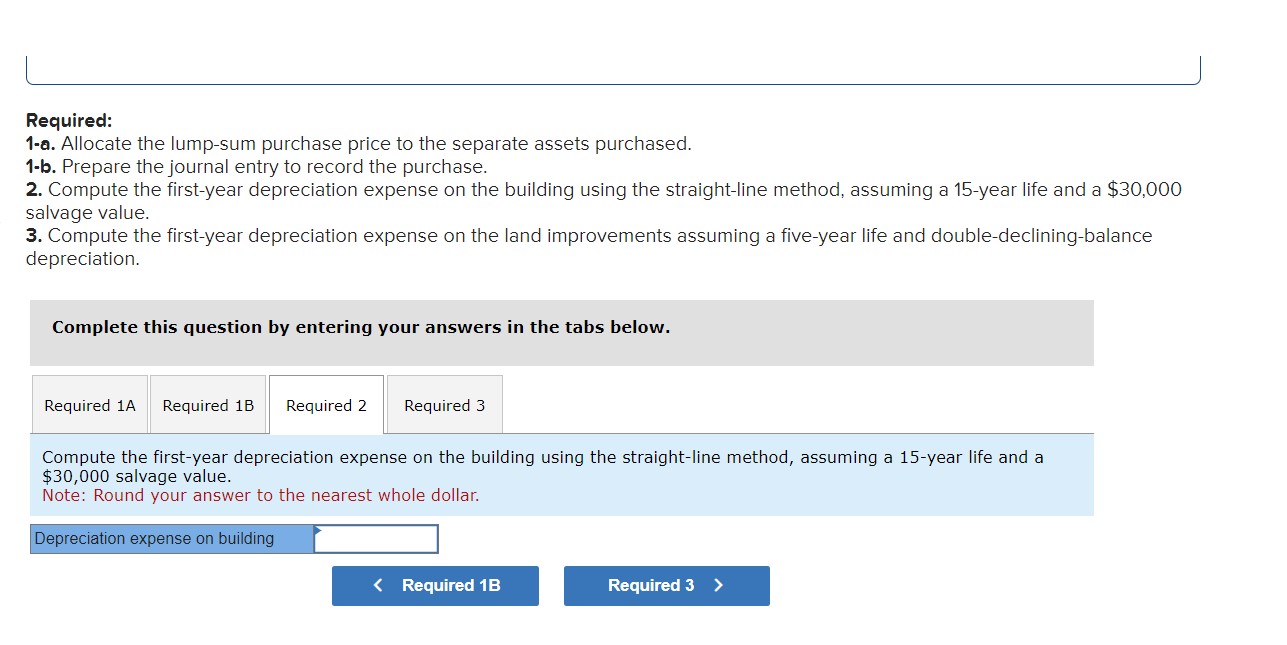
Task: Select the Required 2 tab
Action: coord(326,405)
